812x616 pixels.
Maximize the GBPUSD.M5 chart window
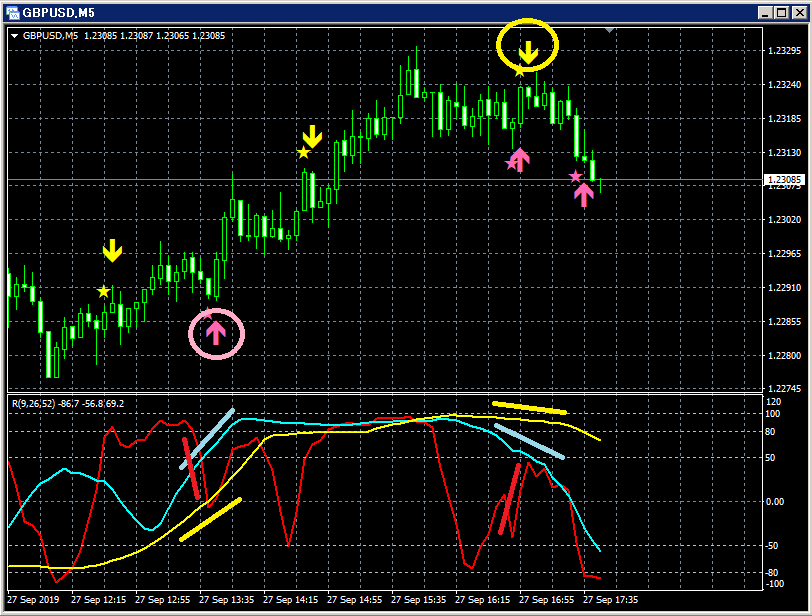[x=781, y=12]
